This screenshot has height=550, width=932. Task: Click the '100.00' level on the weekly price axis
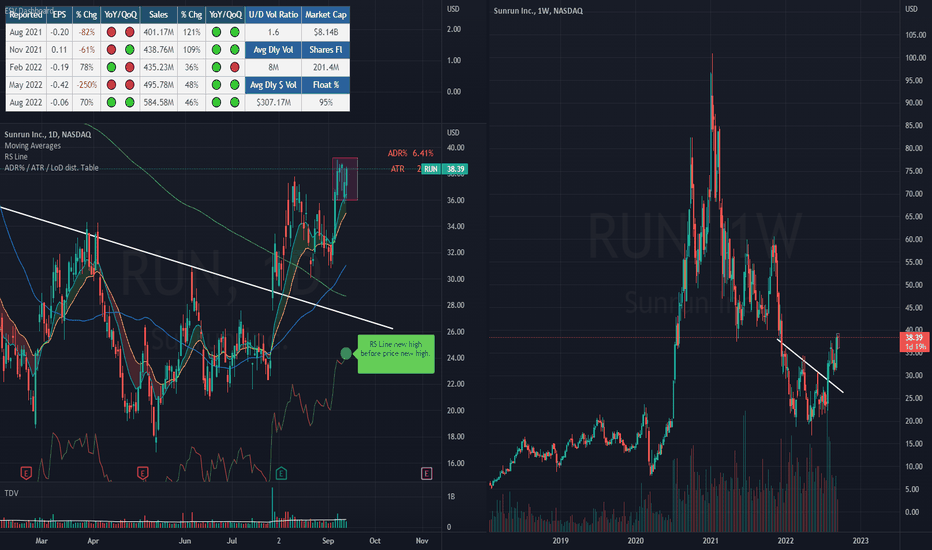click(x=915, y=58)
